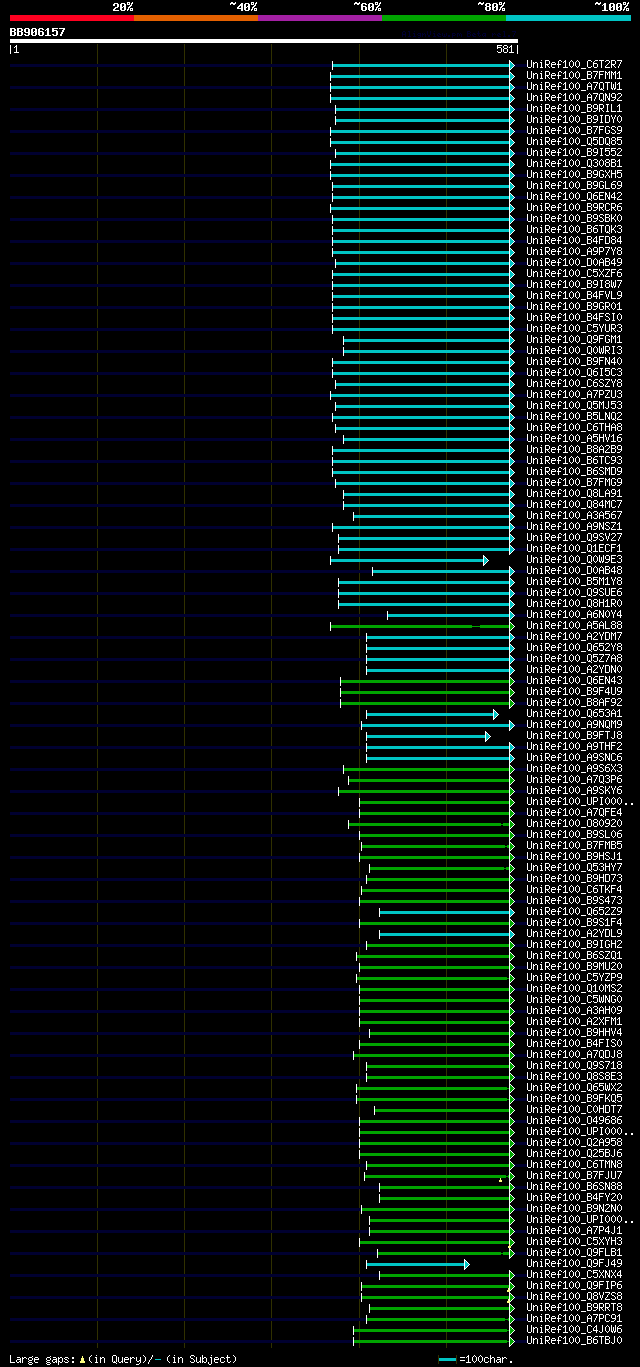Screen dimensions: 640x1367
Task: Select the UniRef100_Q6EN43 label
Action: (574, 680)
